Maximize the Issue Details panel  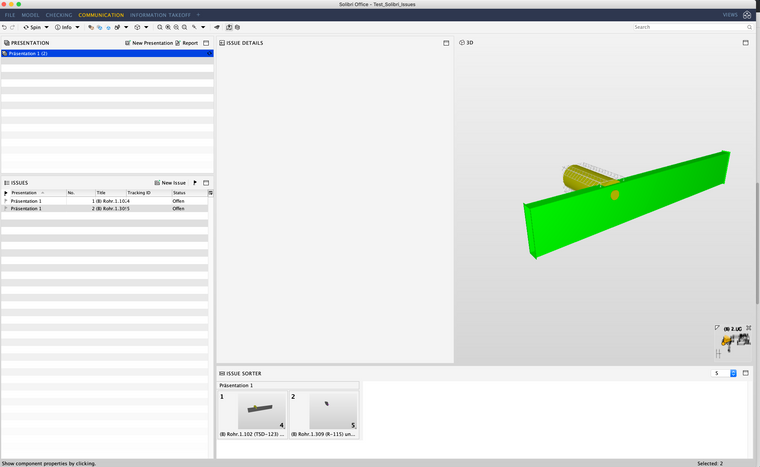pyautogui.click(x=446, y=43)
